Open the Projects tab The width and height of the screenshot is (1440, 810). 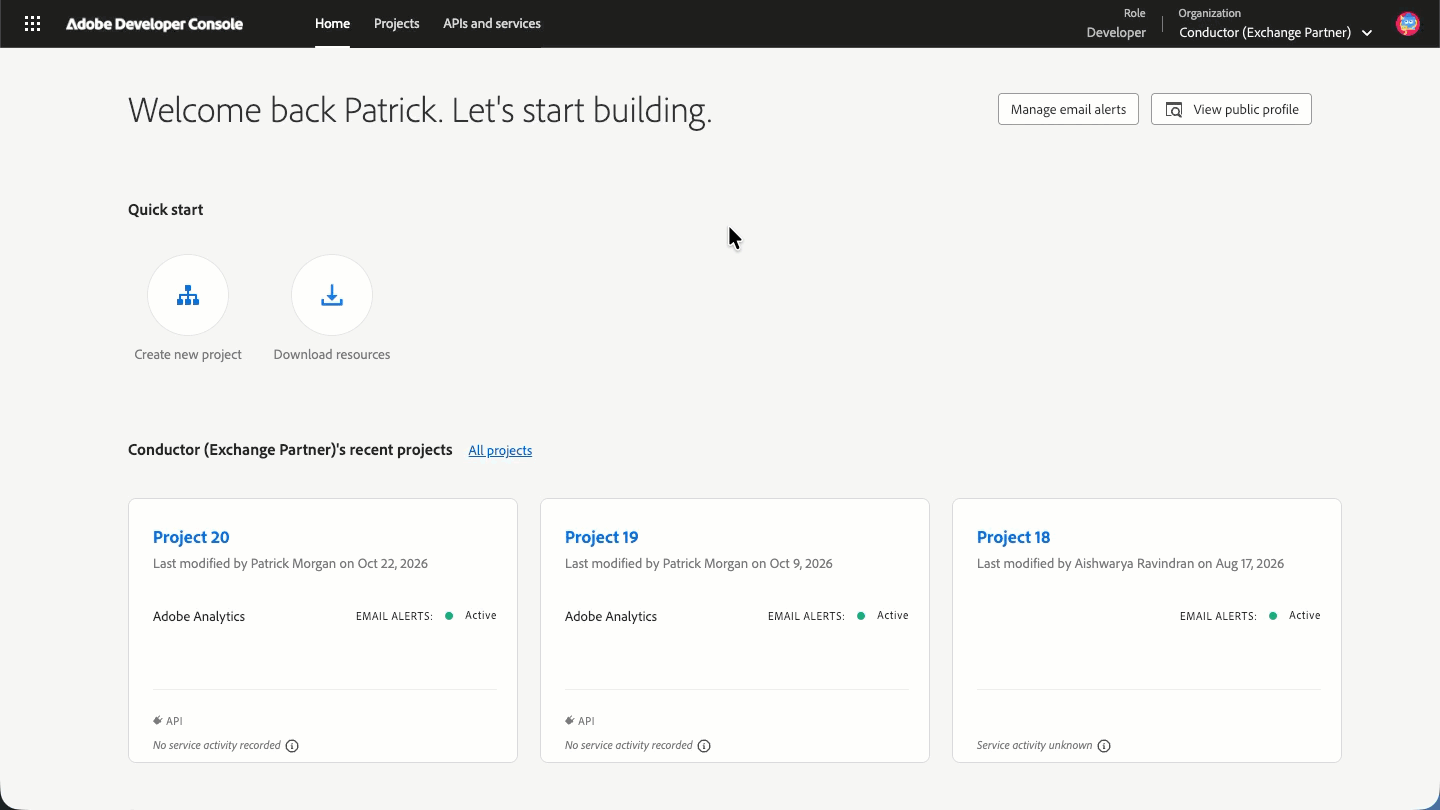(x=397, y=24)
